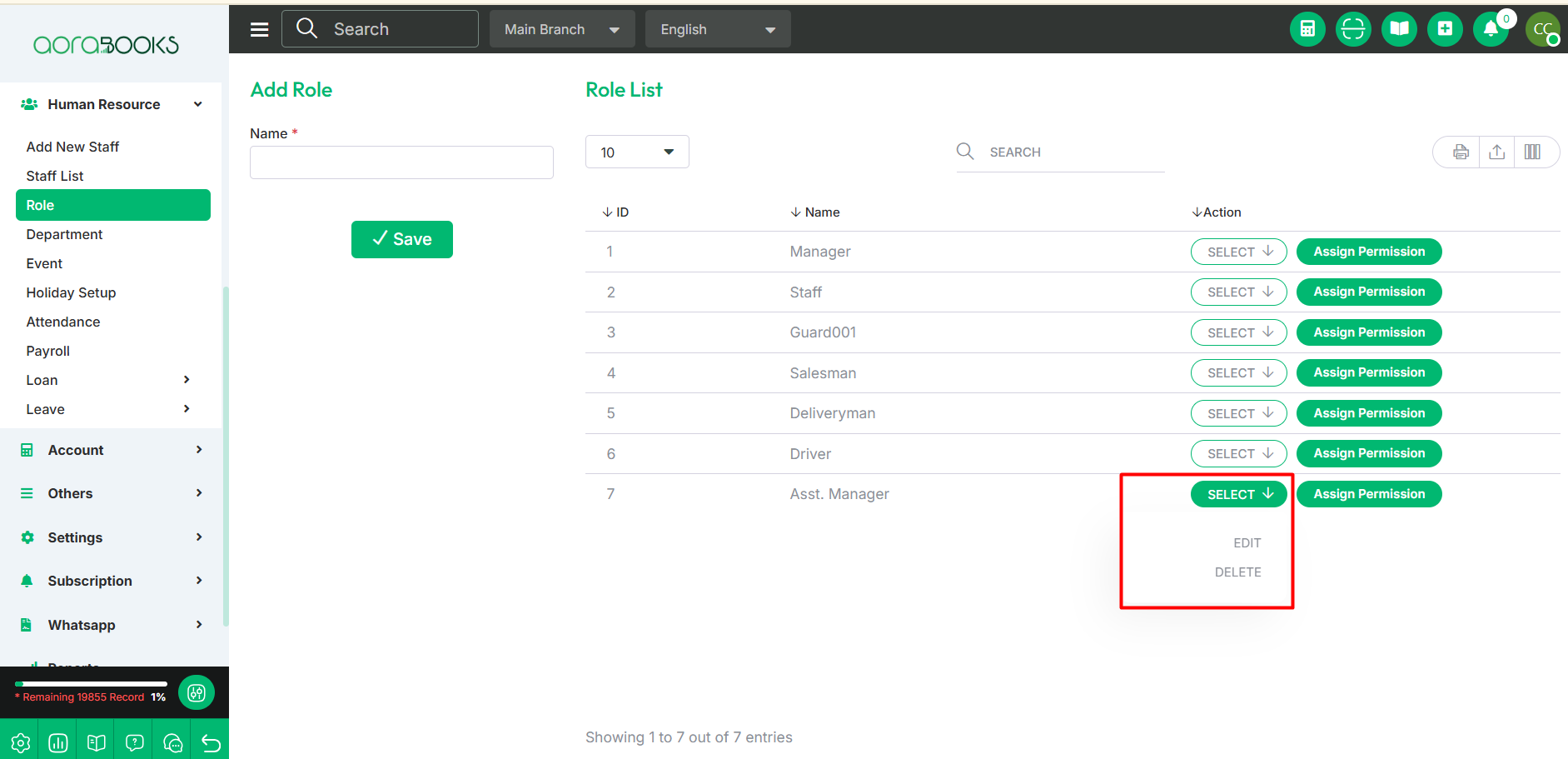Open Payroll in sidebar
The image size is (1568, 759).
point(48,351)
